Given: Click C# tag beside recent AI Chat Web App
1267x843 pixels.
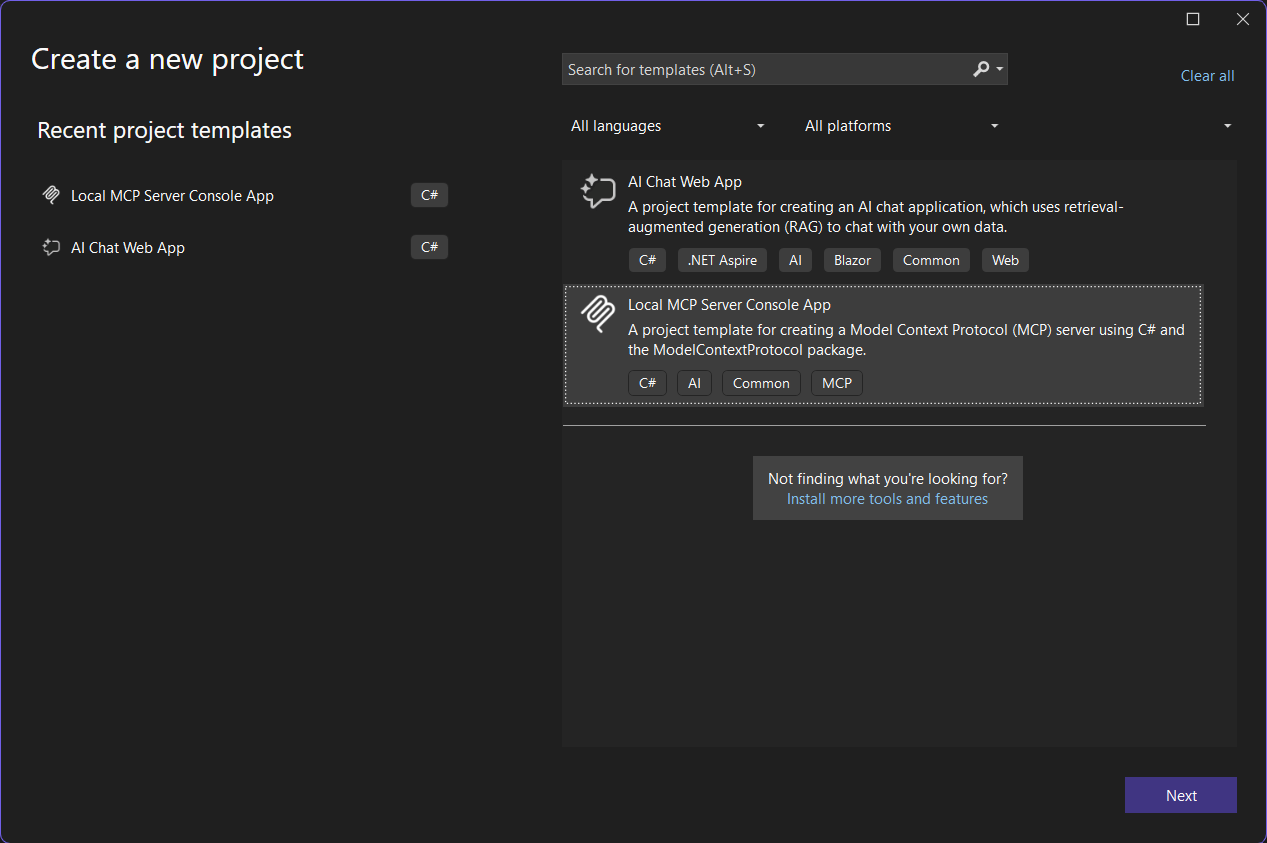Looking at the screenshot, I should (x=429, y=247).
